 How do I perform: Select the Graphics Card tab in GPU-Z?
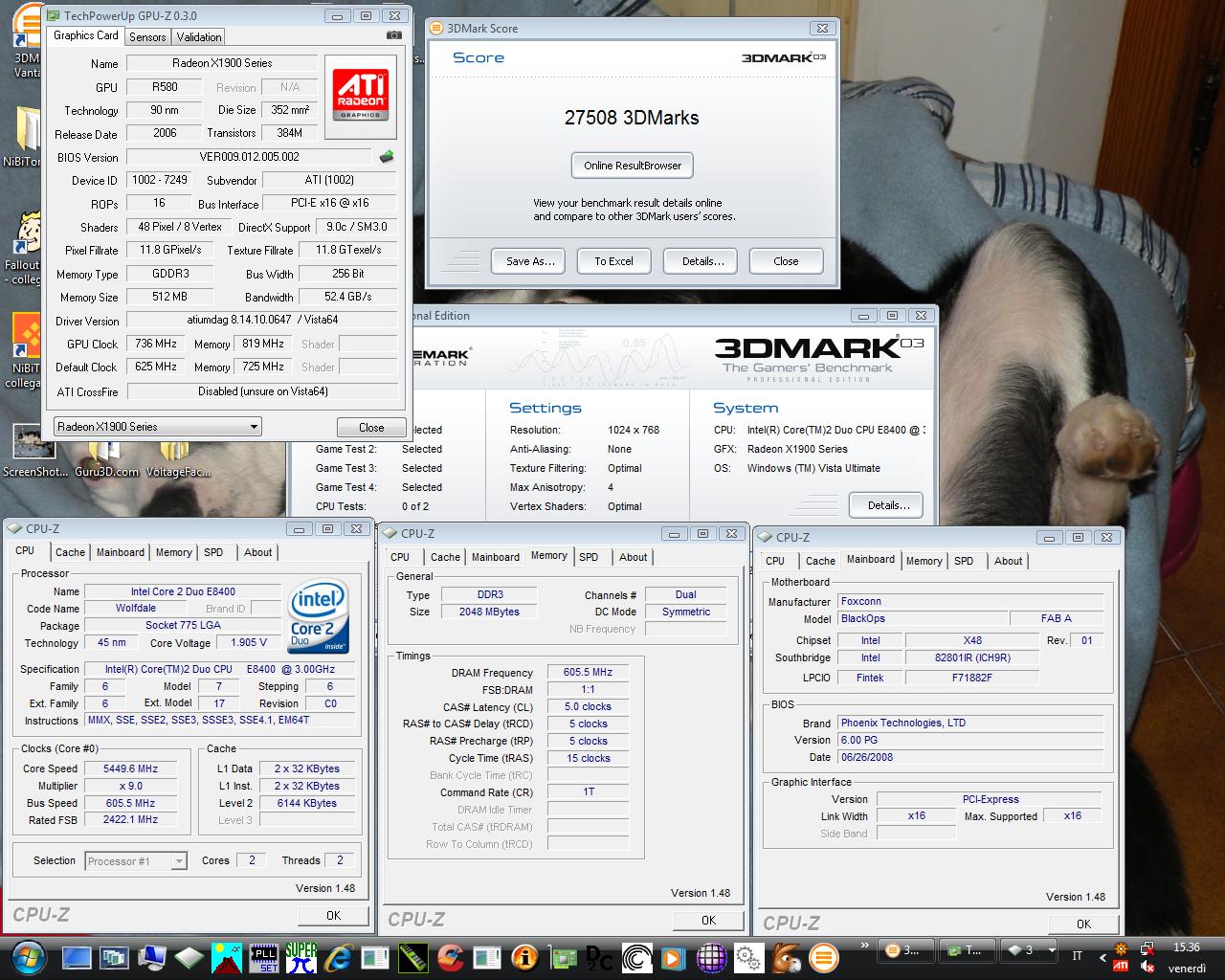coord(86,35)
